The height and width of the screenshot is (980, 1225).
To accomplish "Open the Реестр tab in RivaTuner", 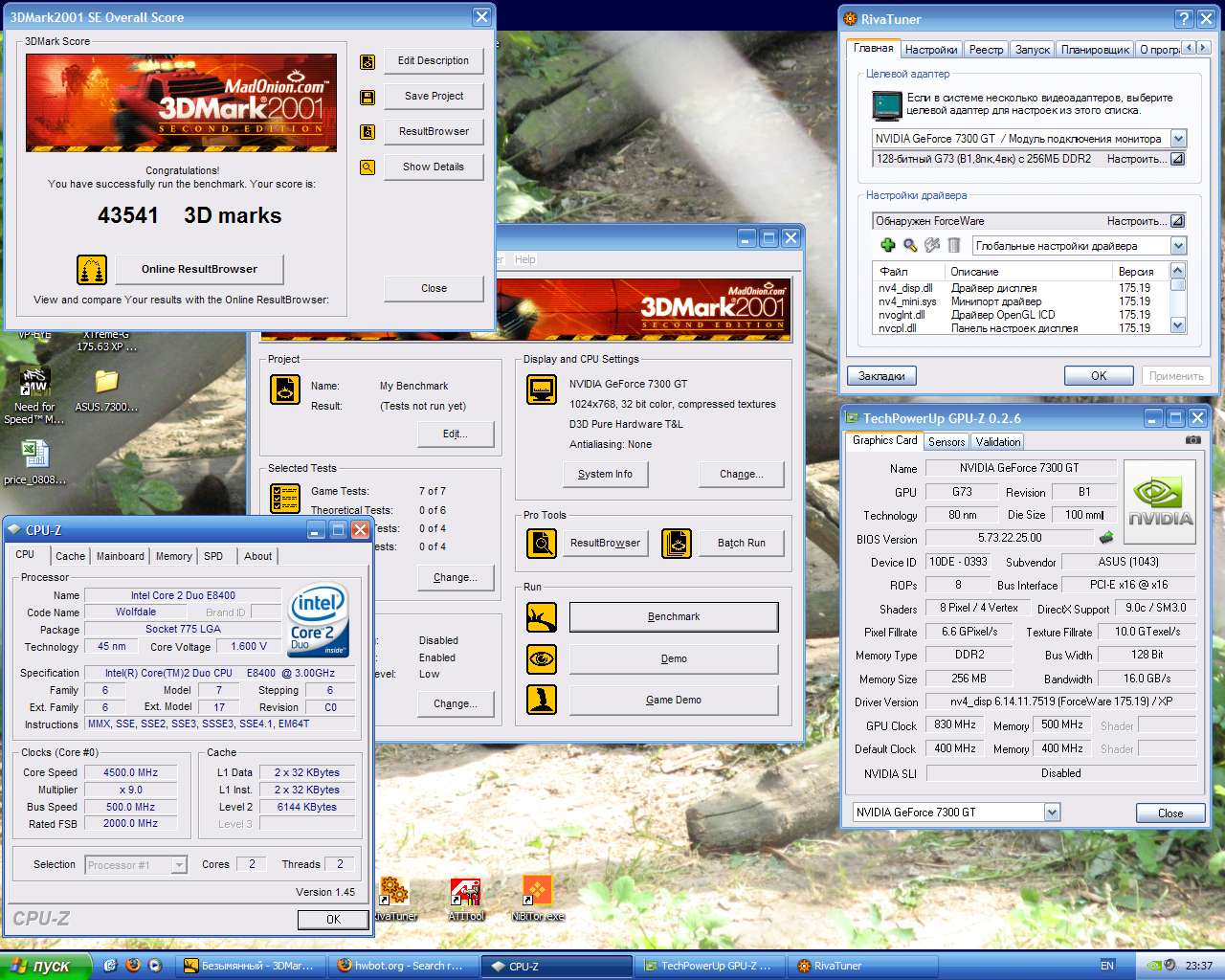I will (986, 50).
